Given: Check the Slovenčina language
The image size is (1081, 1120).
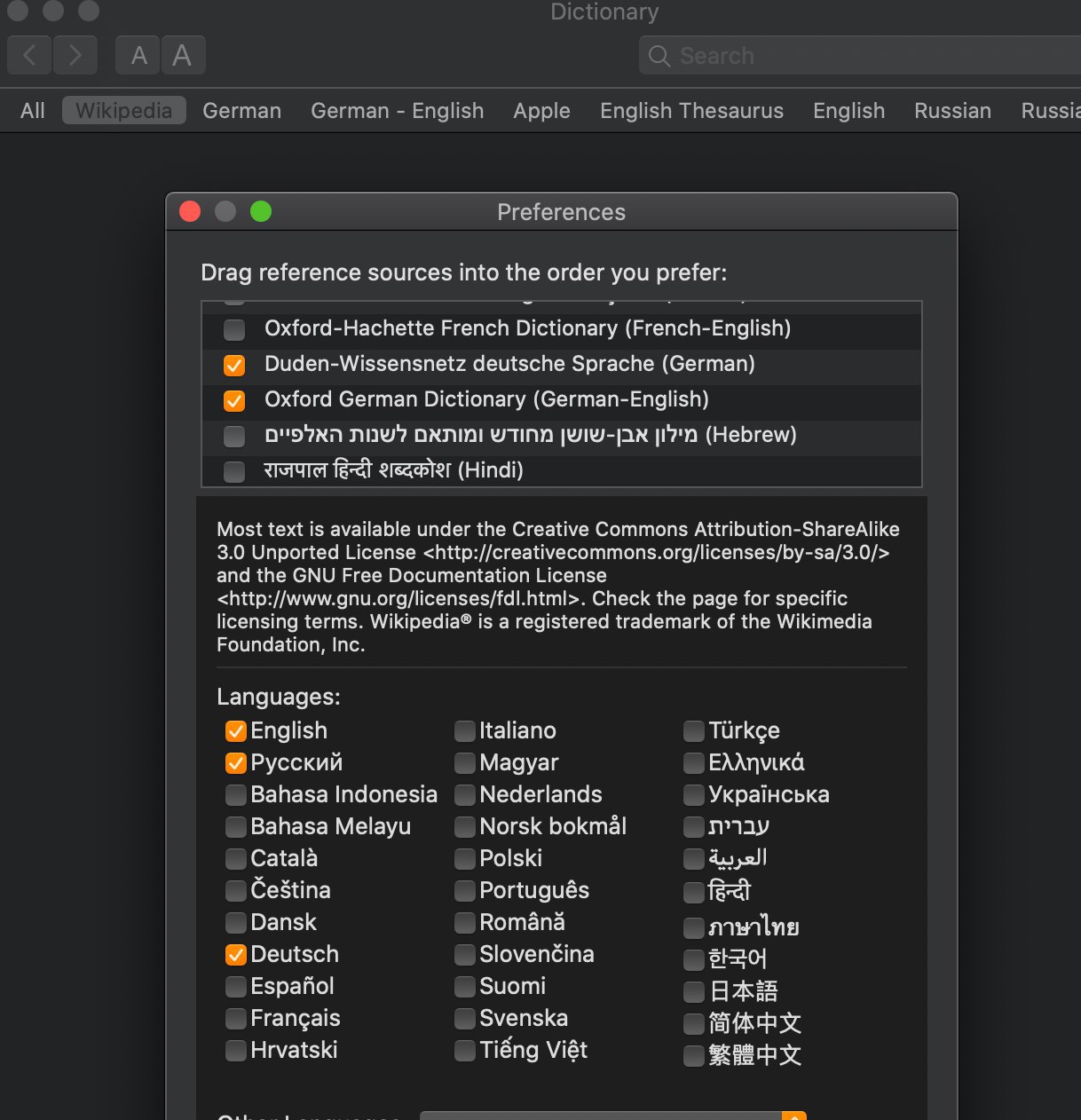Looking at the screenshot, I should [465, 955].
